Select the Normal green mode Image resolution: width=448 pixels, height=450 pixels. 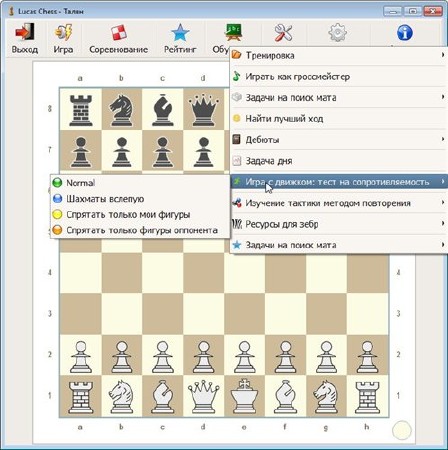pos(140,183)
